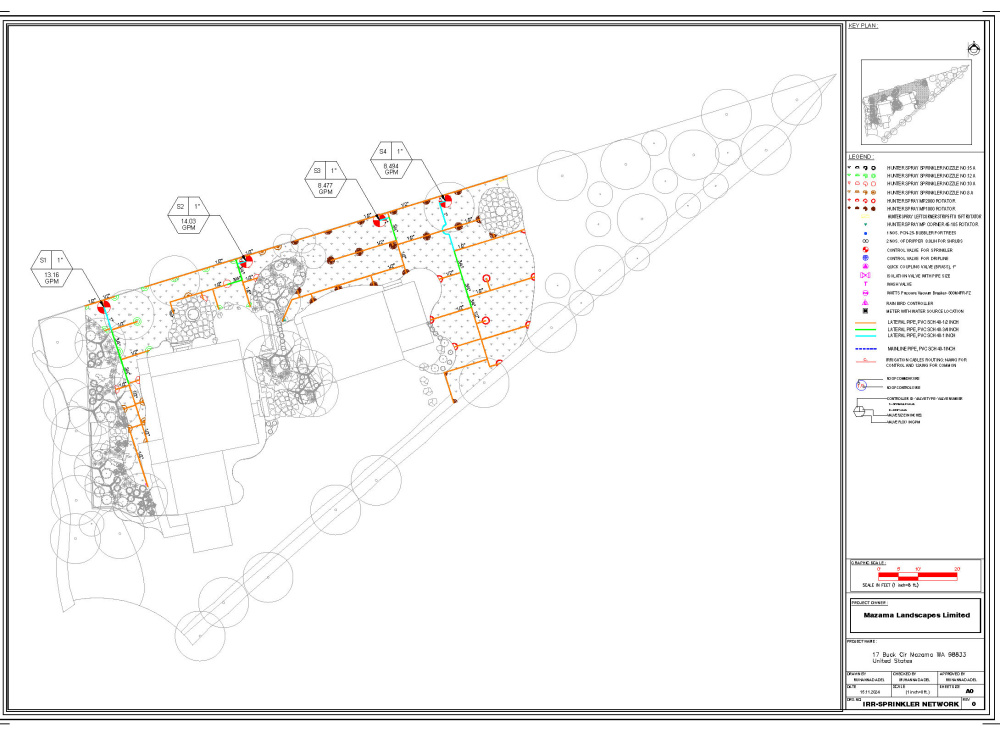Screen dimensions: 1000x750
Task: Click the red graphic scale bar
Action: [x=918, y=575]
